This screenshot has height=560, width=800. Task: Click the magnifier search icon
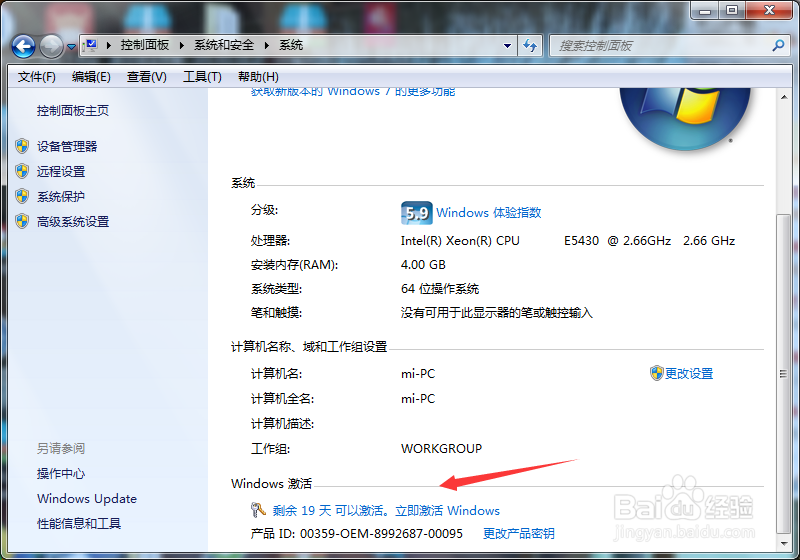point(779,46)
